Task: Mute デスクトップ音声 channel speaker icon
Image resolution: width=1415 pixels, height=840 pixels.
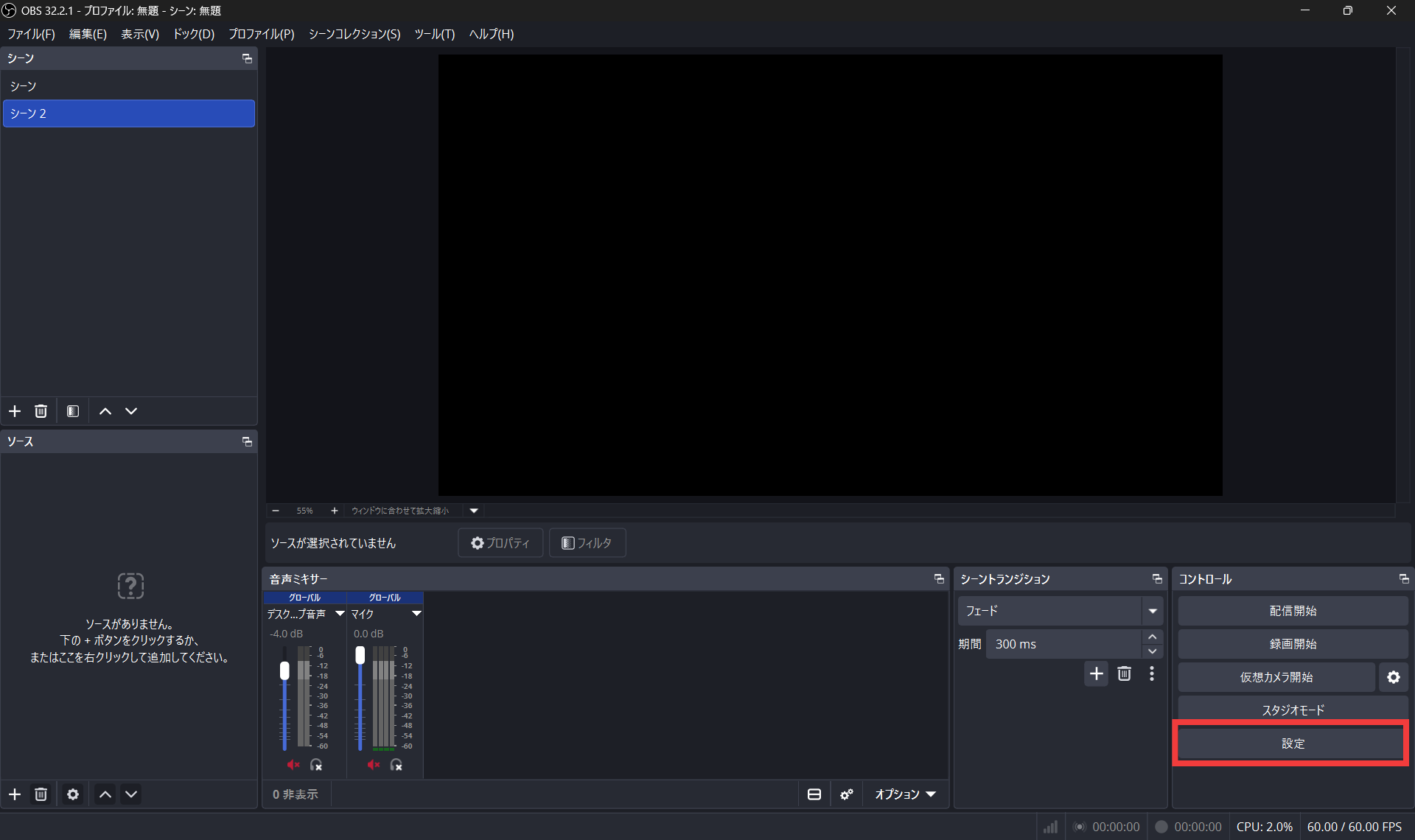Action: [x=293, y=765]
